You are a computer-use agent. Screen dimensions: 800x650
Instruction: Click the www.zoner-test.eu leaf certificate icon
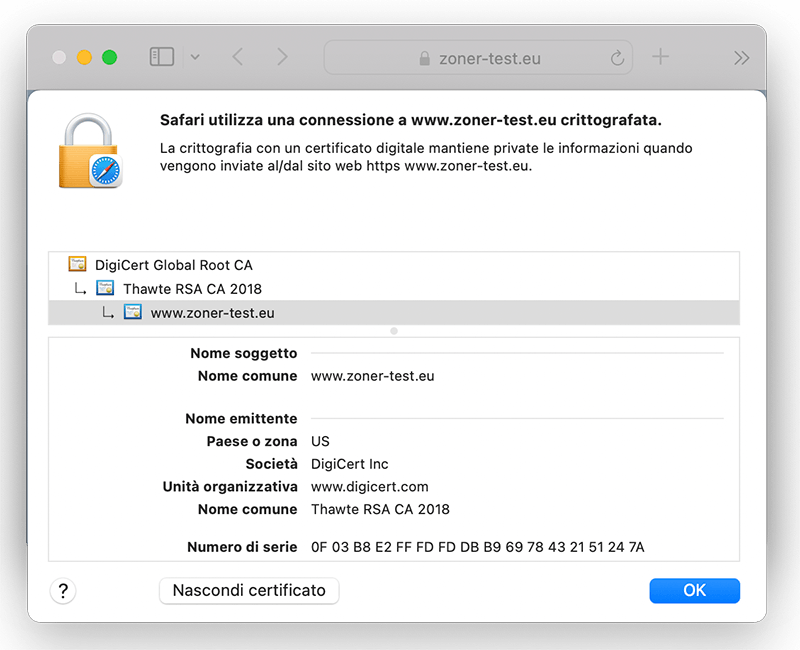[x=133, y=312]
